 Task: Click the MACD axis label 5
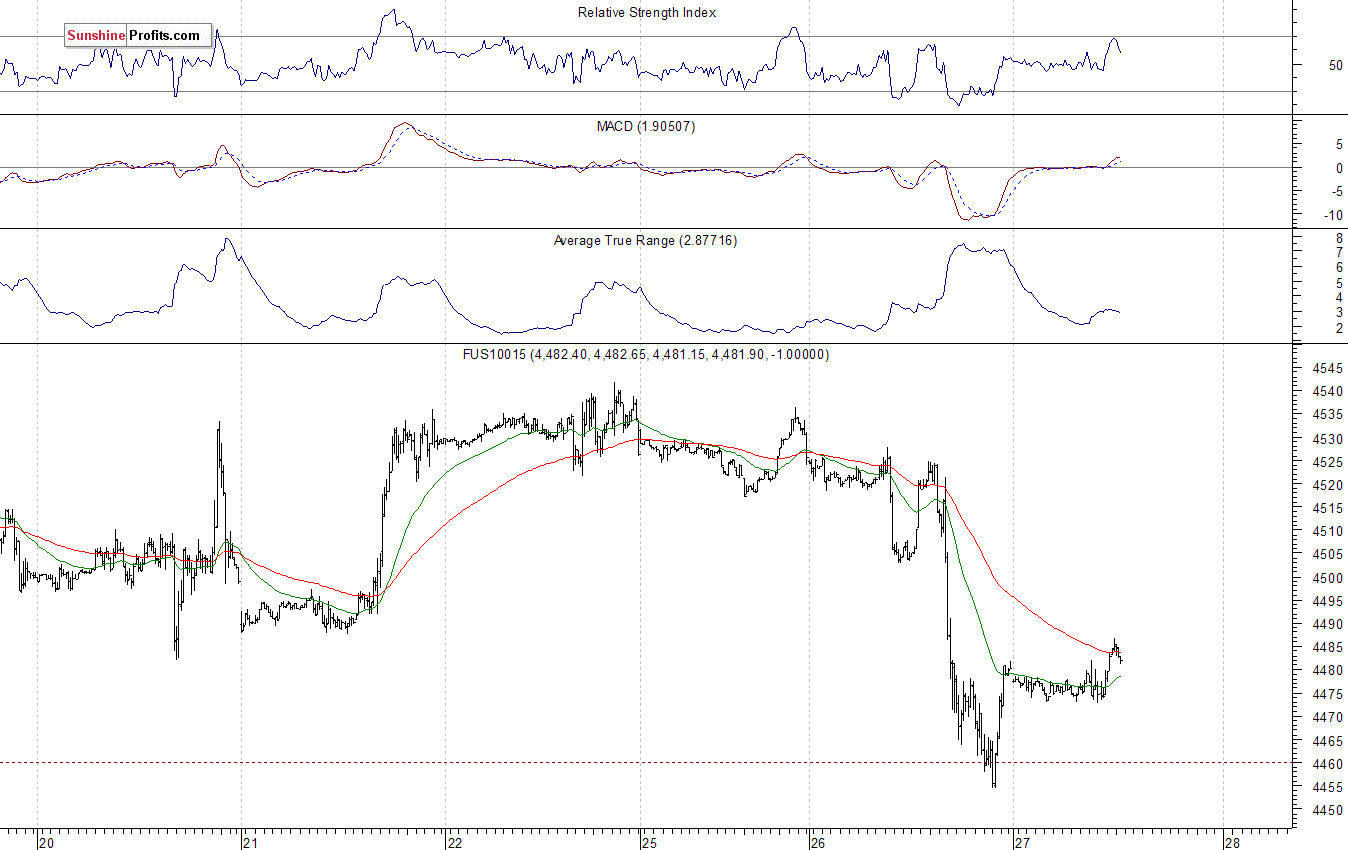tap(1338, 145)
